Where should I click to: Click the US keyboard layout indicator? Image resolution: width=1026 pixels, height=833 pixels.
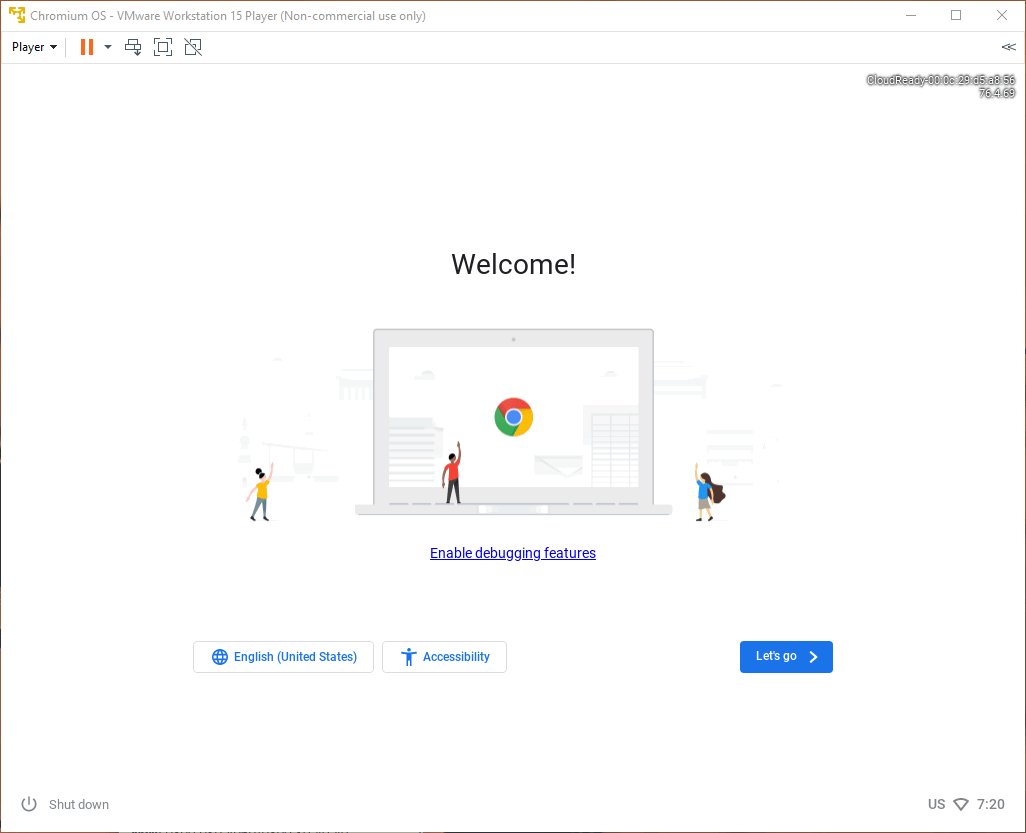[936, 804]
